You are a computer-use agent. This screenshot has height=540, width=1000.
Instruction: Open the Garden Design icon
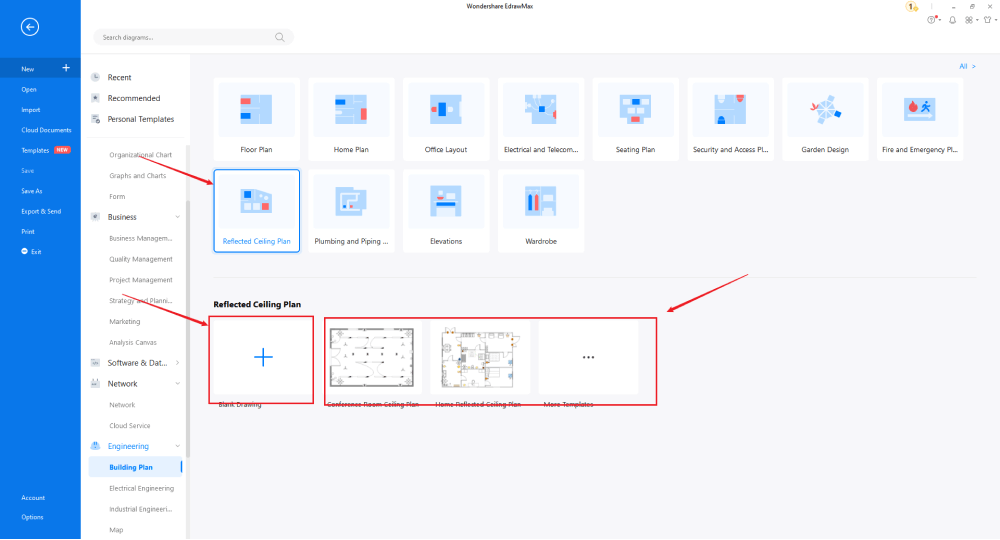coord(825,110)
